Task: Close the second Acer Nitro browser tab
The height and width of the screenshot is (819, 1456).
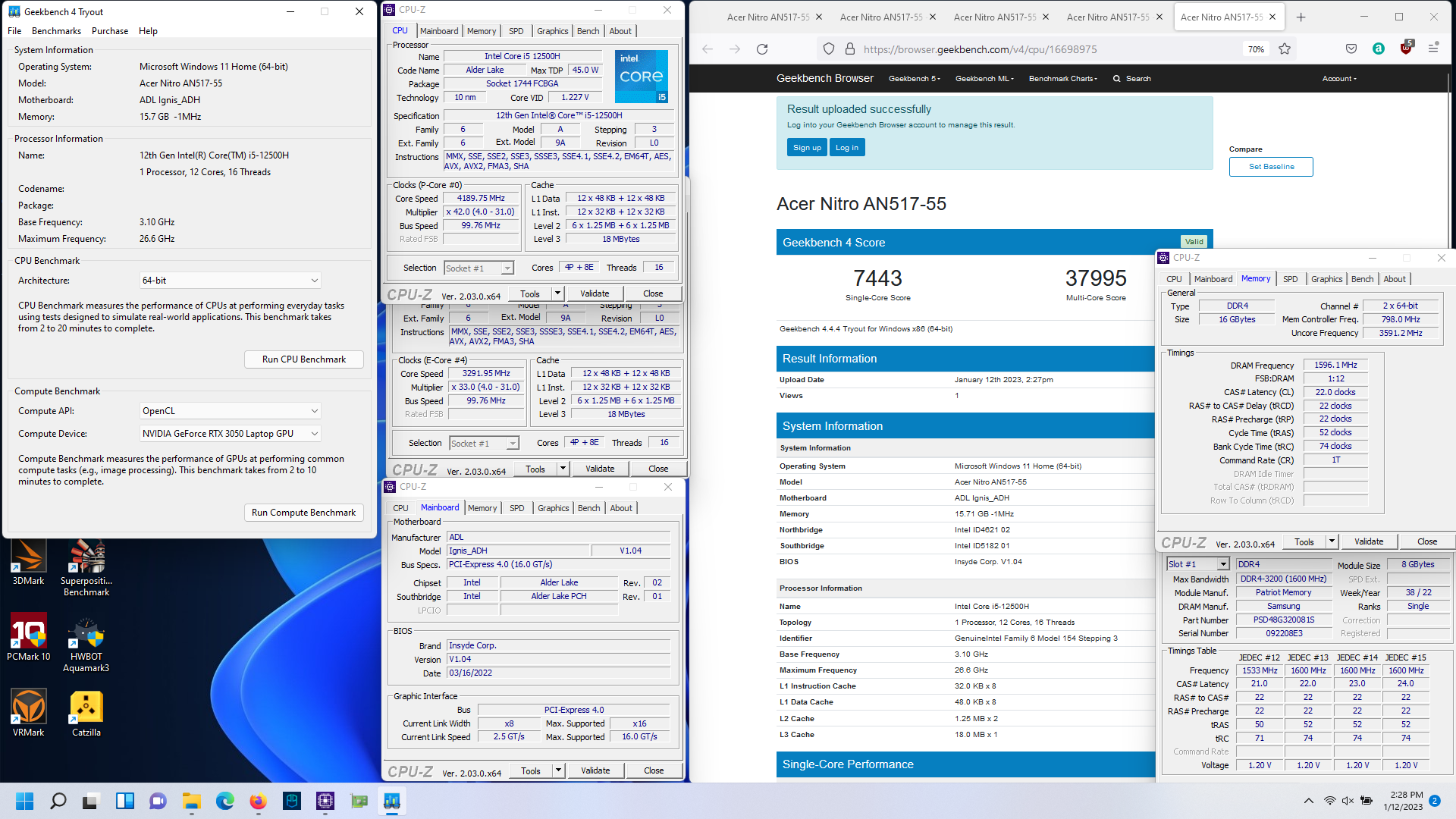Action: [932, 17]
